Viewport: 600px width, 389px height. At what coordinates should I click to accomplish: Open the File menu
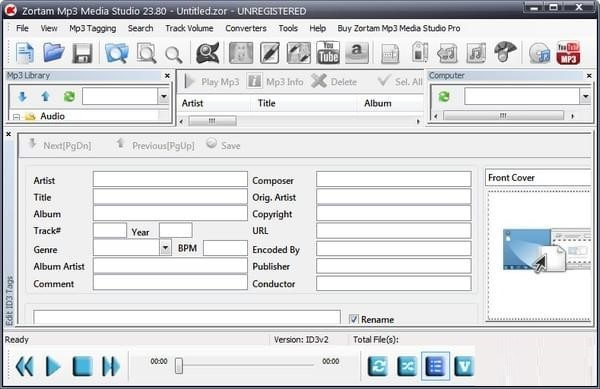pyautogui.click(x=22, y=28)
